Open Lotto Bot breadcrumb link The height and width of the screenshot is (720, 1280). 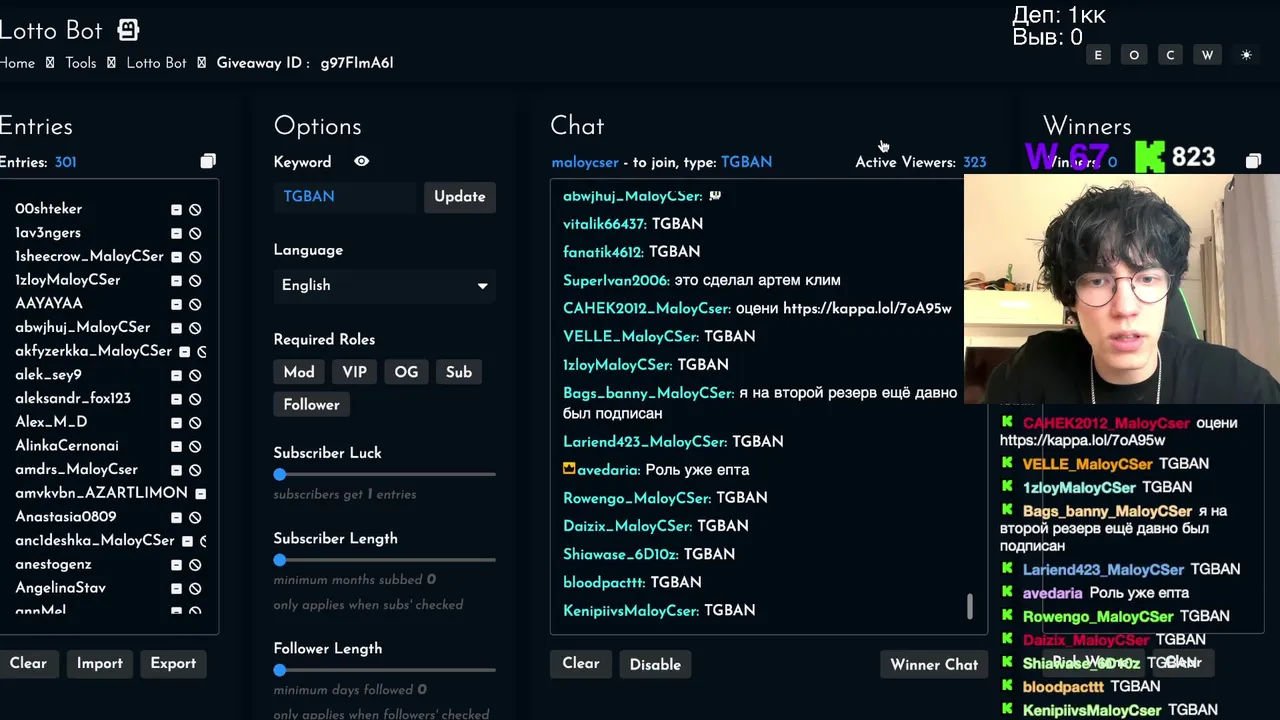pyautogui.click(x=156, y=63)
